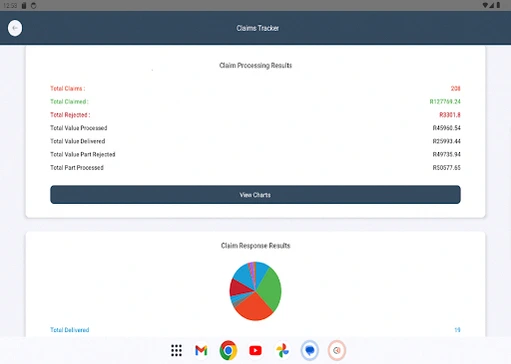This screenshot has height=364, width=511.
Task: Click the R45960.54 processed value
Action: pos(446,128)
